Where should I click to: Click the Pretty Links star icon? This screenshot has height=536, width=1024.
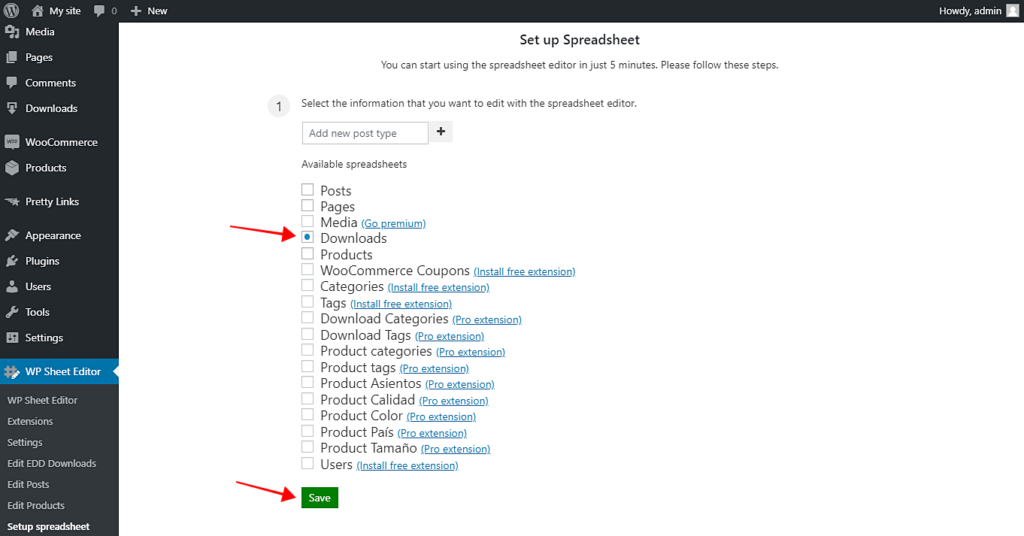[x=12, y=202]
